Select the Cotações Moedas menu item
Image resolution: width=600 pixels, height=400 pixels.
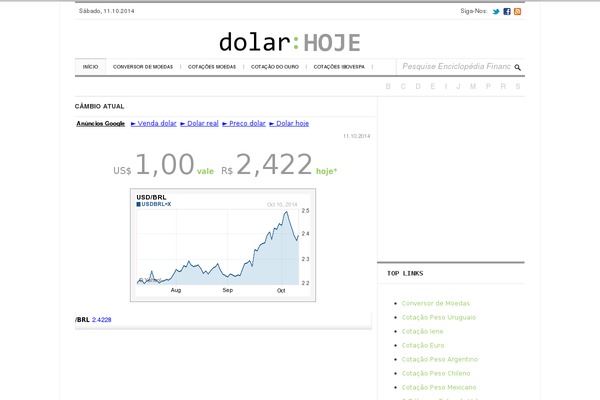tap(212, 67)
